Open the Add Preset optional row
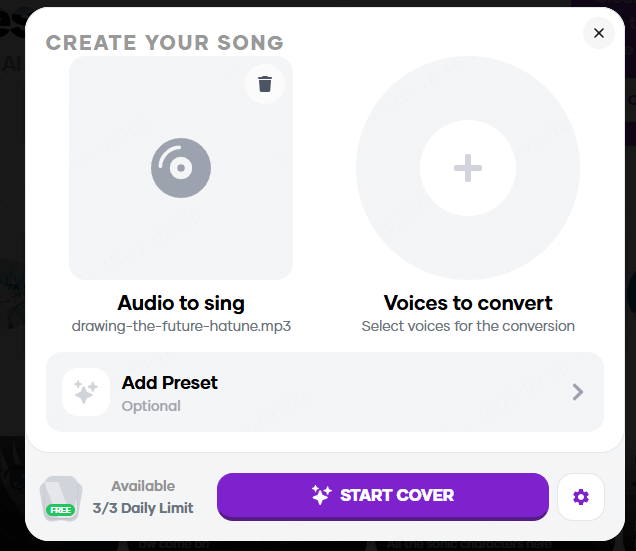Viewport: 636px width, 551px height. click(325, 392)
